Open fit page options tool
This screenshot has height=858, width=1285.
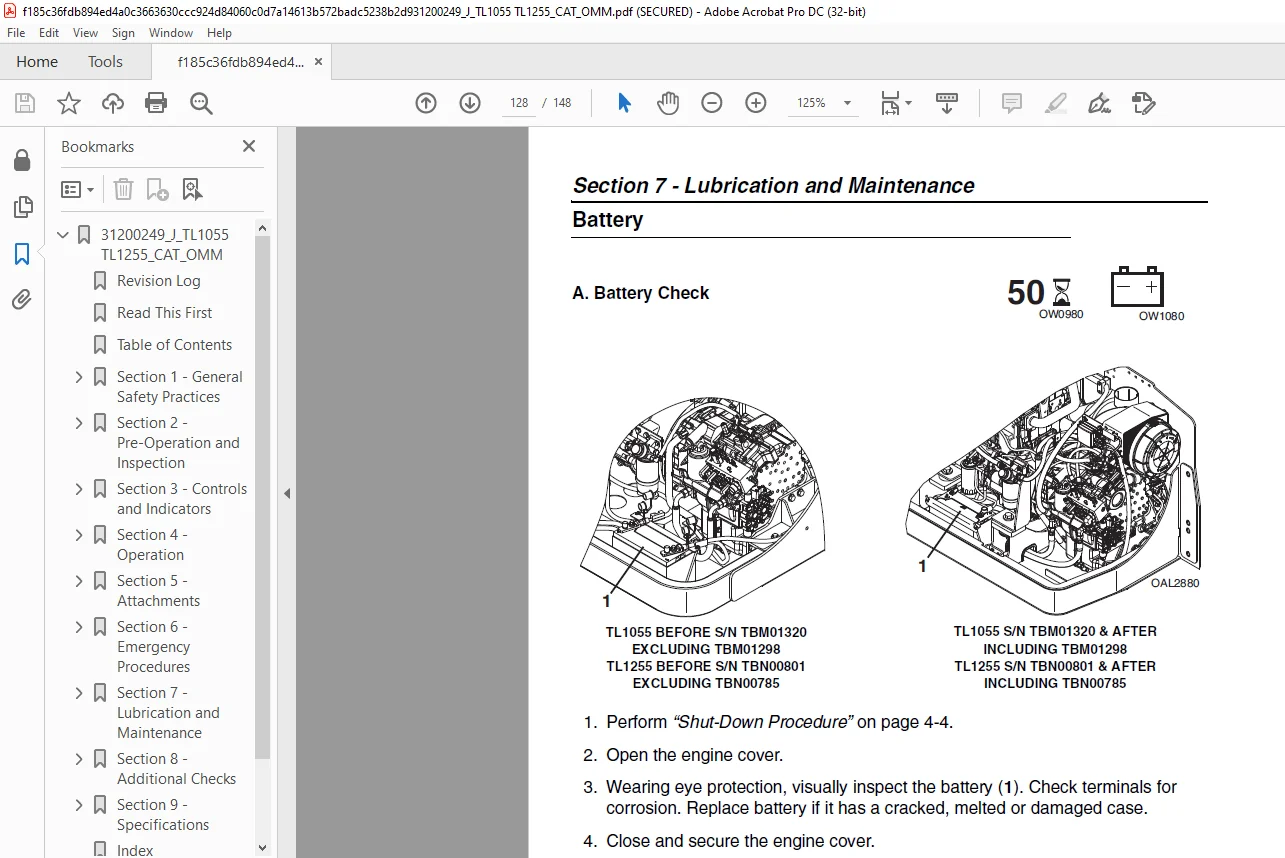(896, 103)
